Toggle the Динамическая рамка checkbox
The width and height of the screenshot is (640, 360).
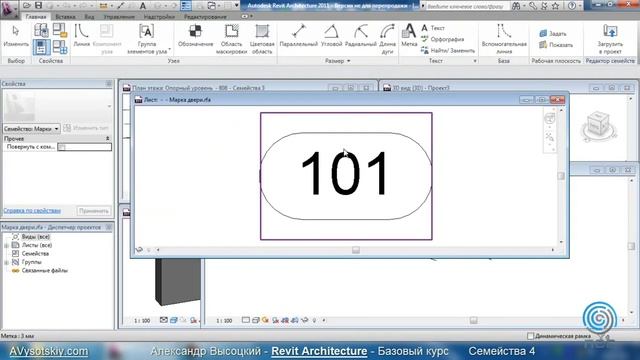click(530, 336)
